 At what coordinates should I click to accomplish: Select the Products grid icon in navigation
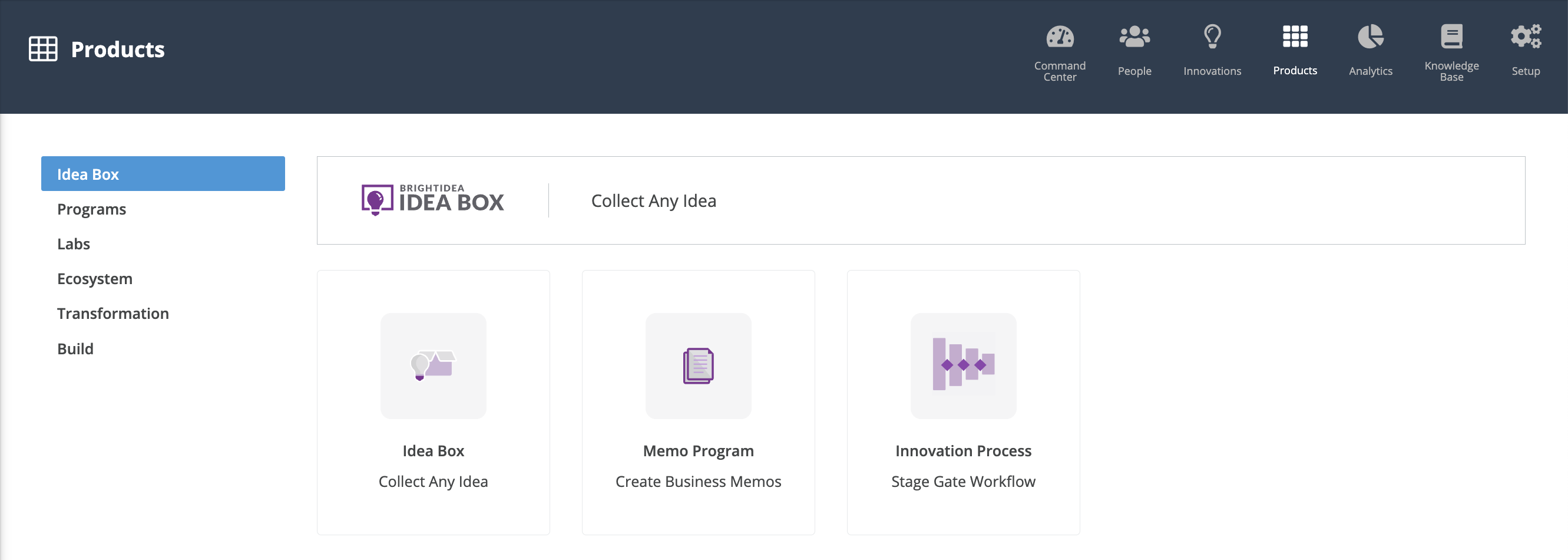[1295, 37]
